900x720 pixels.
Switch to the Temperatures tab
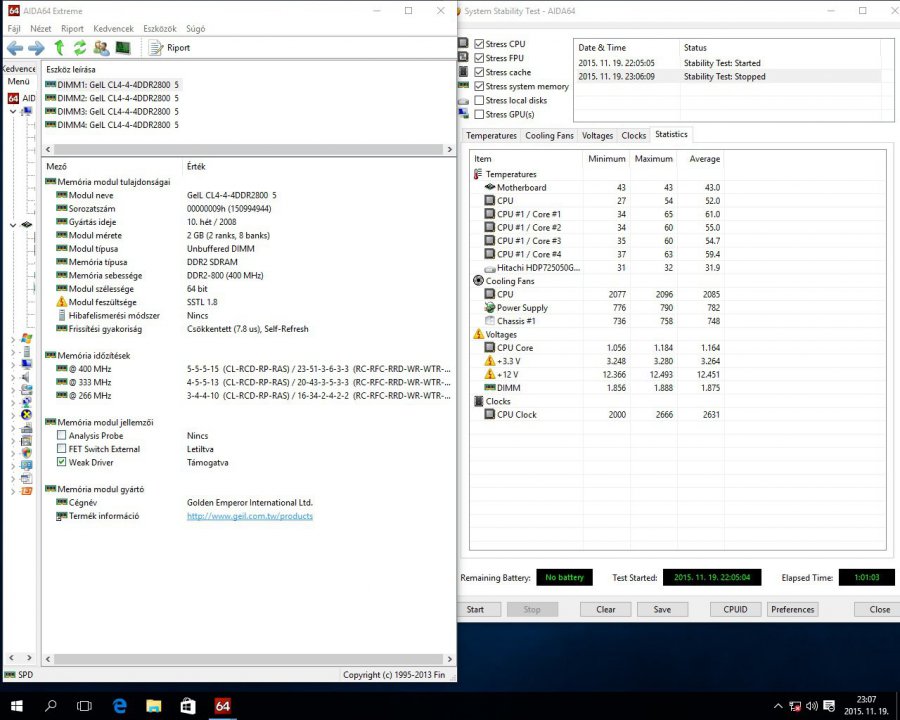(491, 136)
